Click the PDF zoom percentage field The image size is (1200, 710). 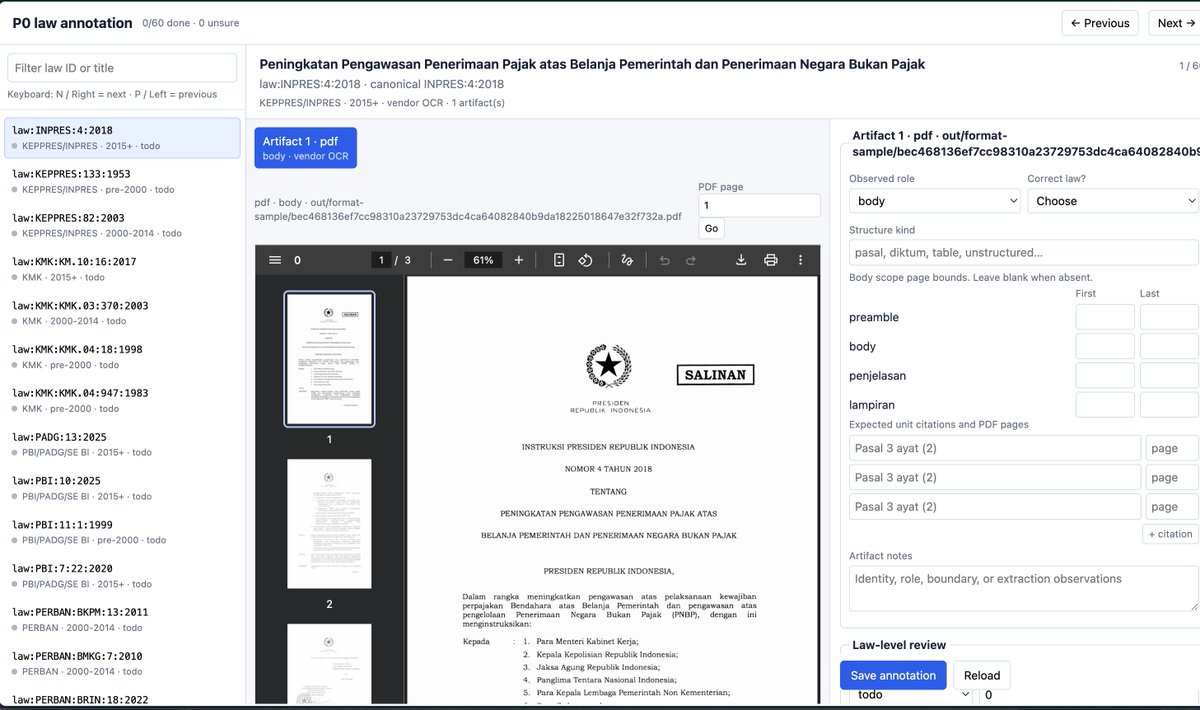point(483,260)
